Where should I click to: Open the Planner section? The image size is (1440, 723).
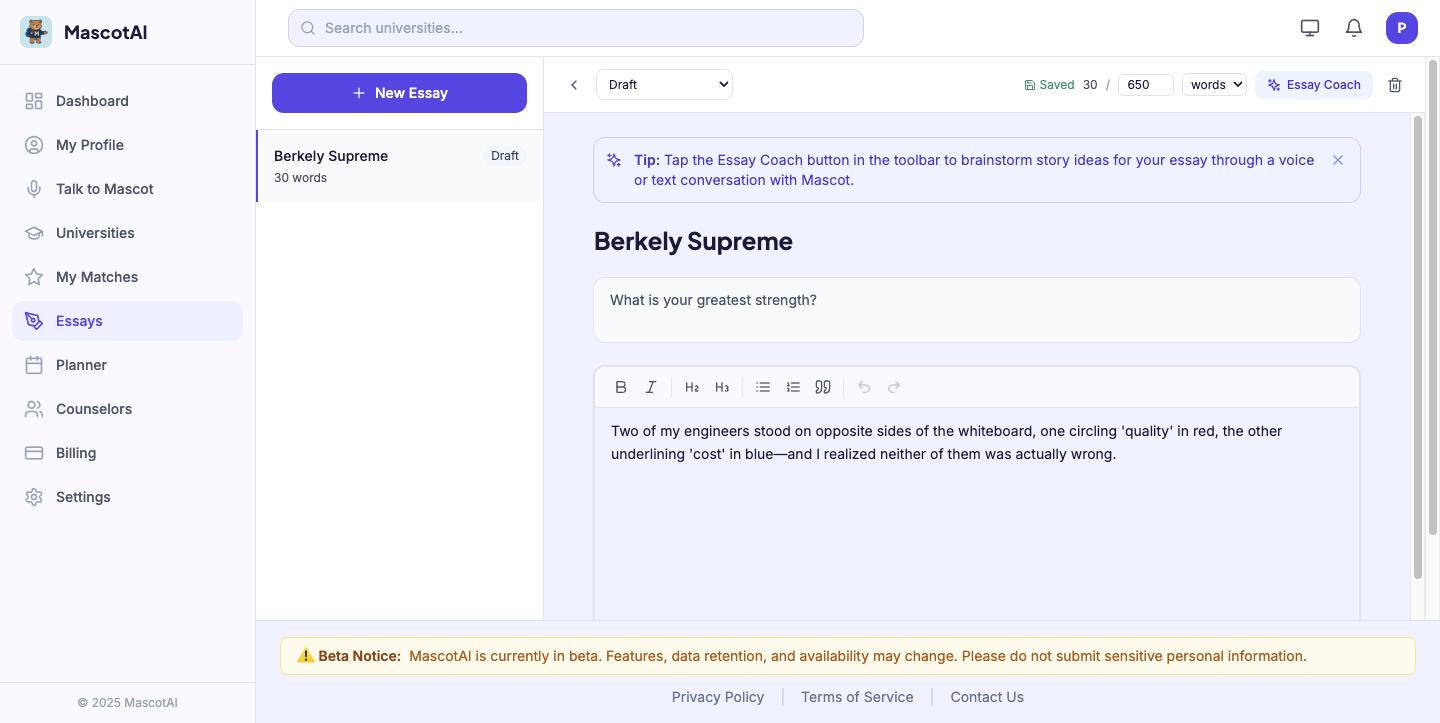(x=127, y=365)
